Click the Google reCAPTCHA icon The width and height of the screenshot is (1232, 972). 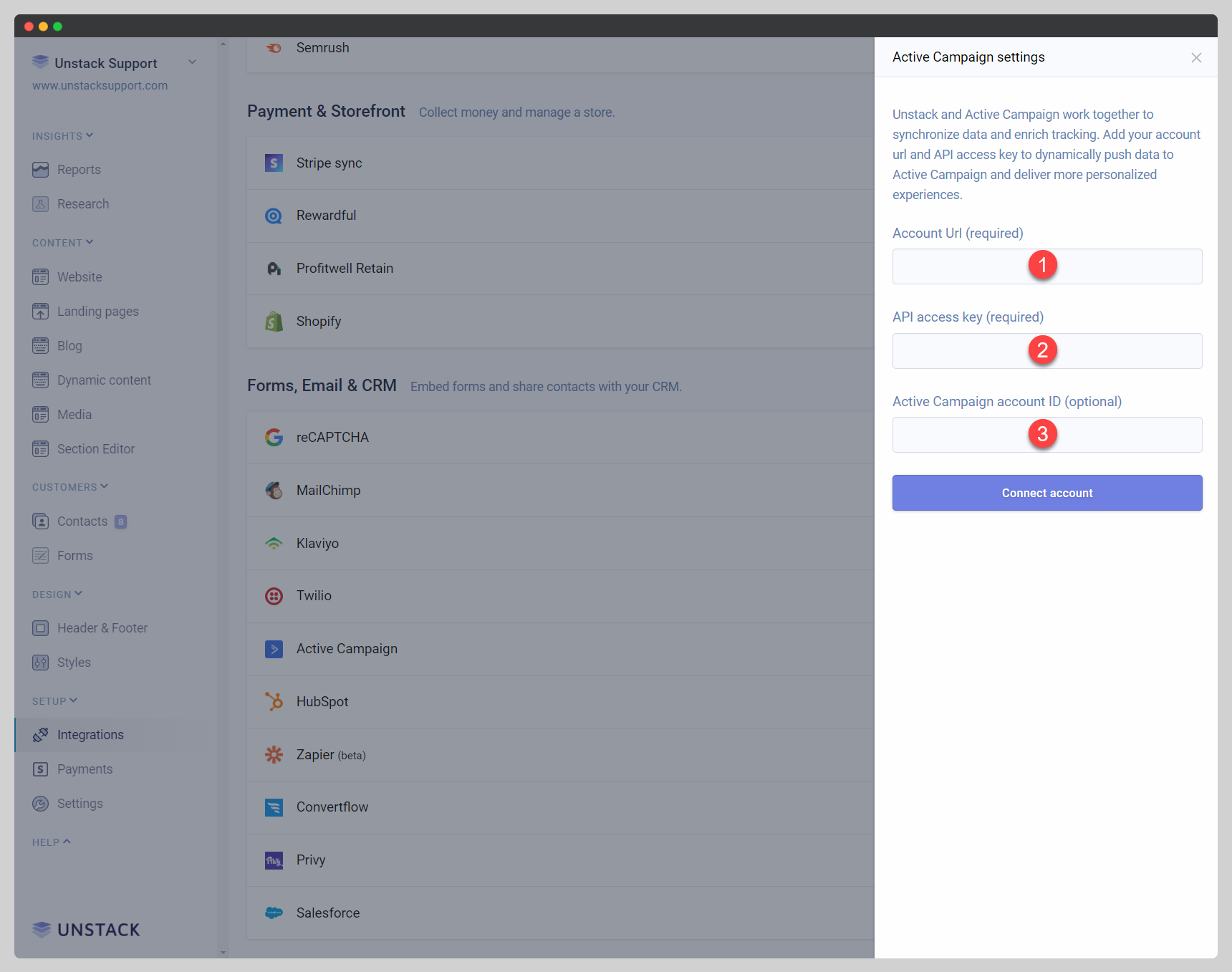click(x=274, y=438)
